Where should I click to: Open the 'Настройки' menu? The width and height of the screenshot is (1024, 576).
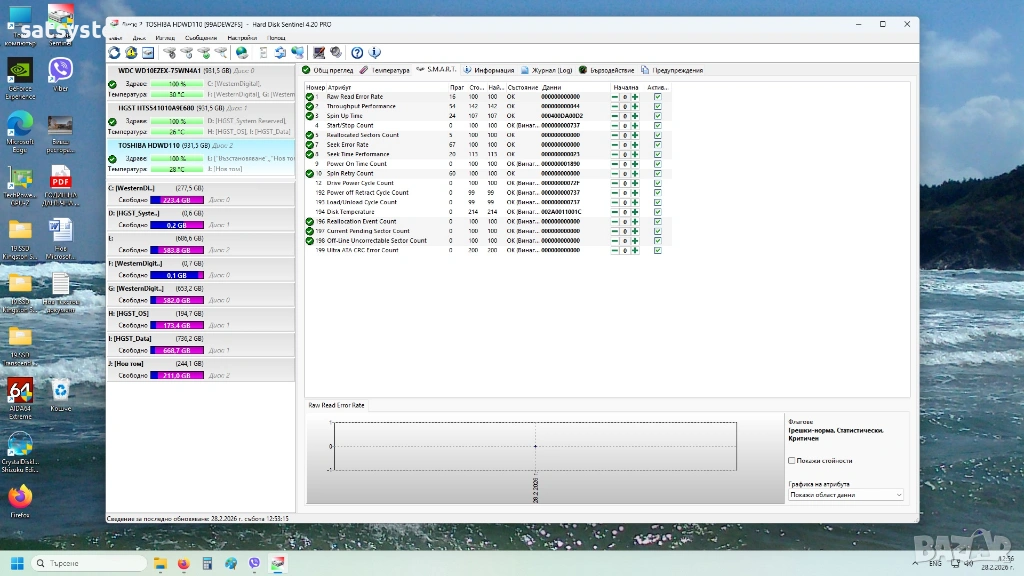pos(241,38)
